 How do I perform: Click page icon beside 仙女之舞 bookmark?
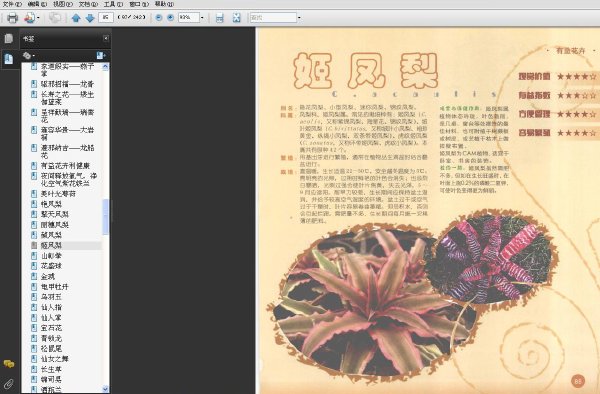click(x=34, y=359)
